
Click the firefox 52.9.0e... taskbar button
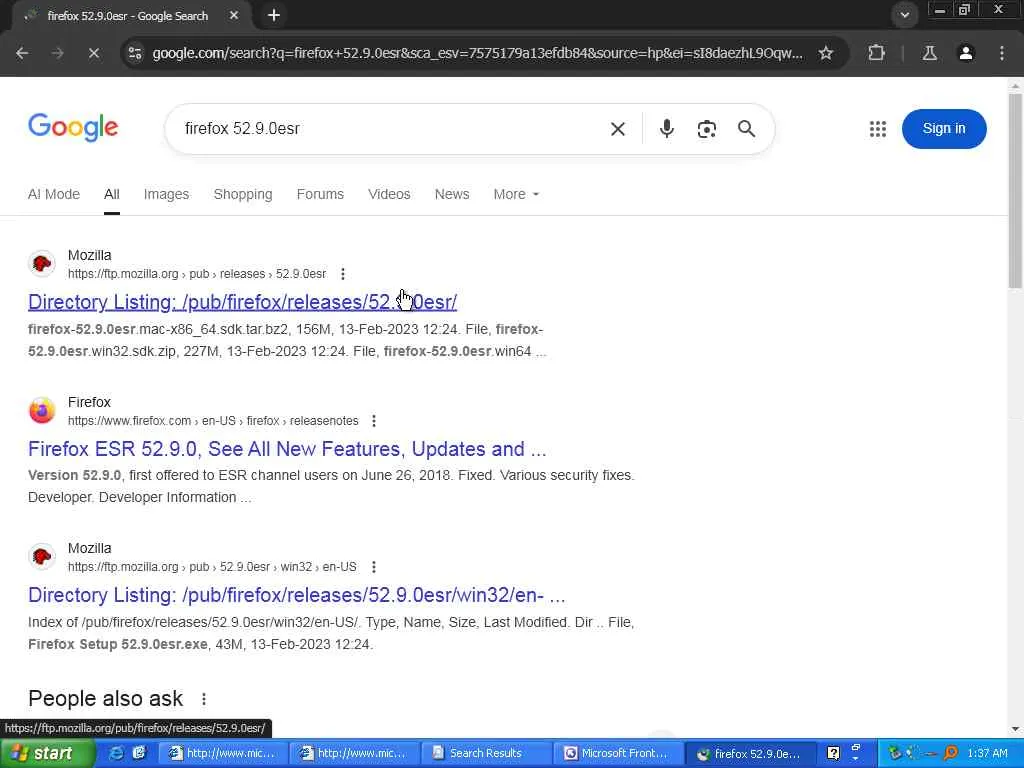point(750,754)
